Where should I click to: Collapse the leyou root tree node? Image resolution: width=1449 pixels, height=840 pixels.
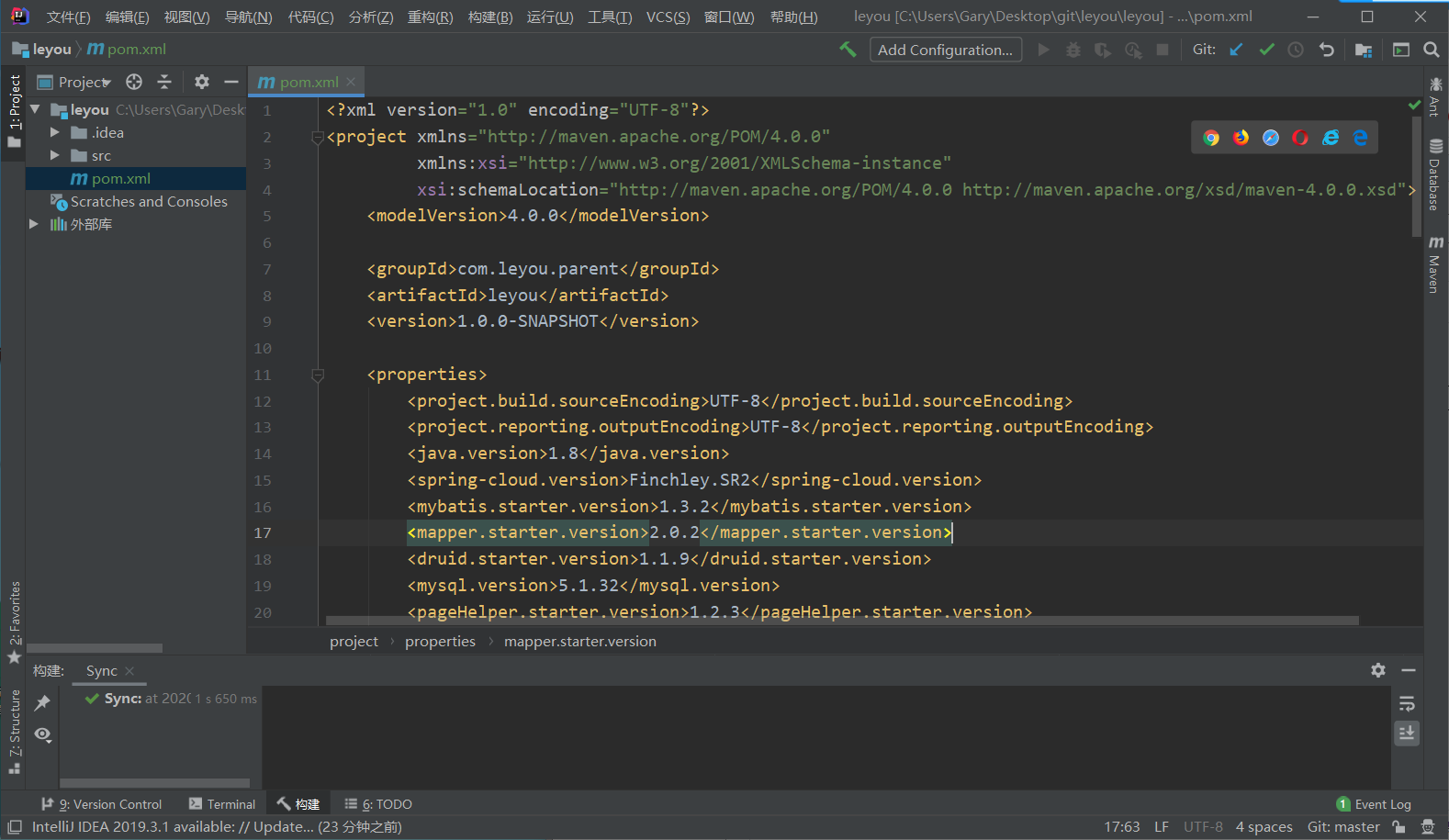pyautogui.click(x=35, y=109)
